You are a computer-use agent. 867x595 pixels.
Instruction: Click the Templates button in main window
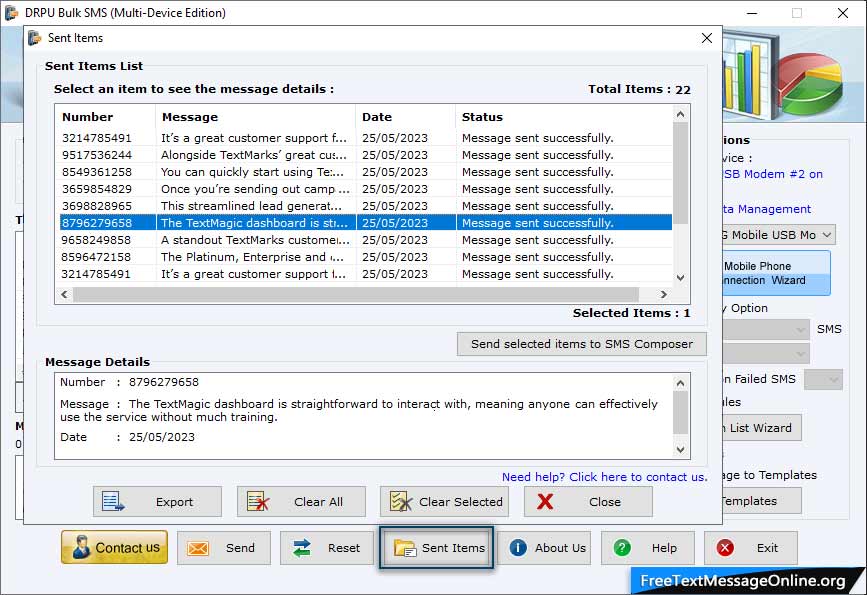[x=761, y=501]
